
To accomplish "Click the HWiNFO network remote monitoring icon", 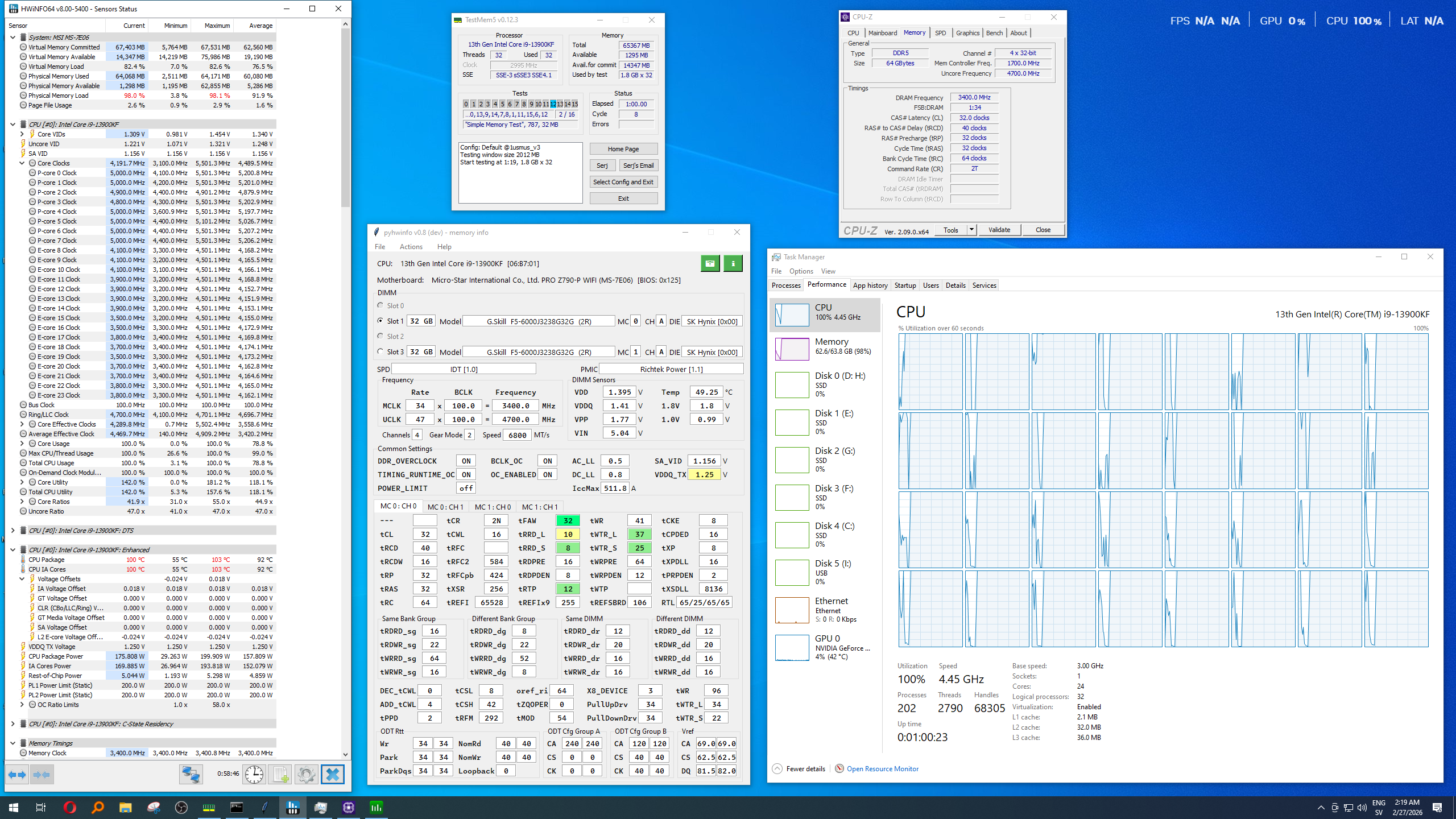I will click(x=191, y=775).
